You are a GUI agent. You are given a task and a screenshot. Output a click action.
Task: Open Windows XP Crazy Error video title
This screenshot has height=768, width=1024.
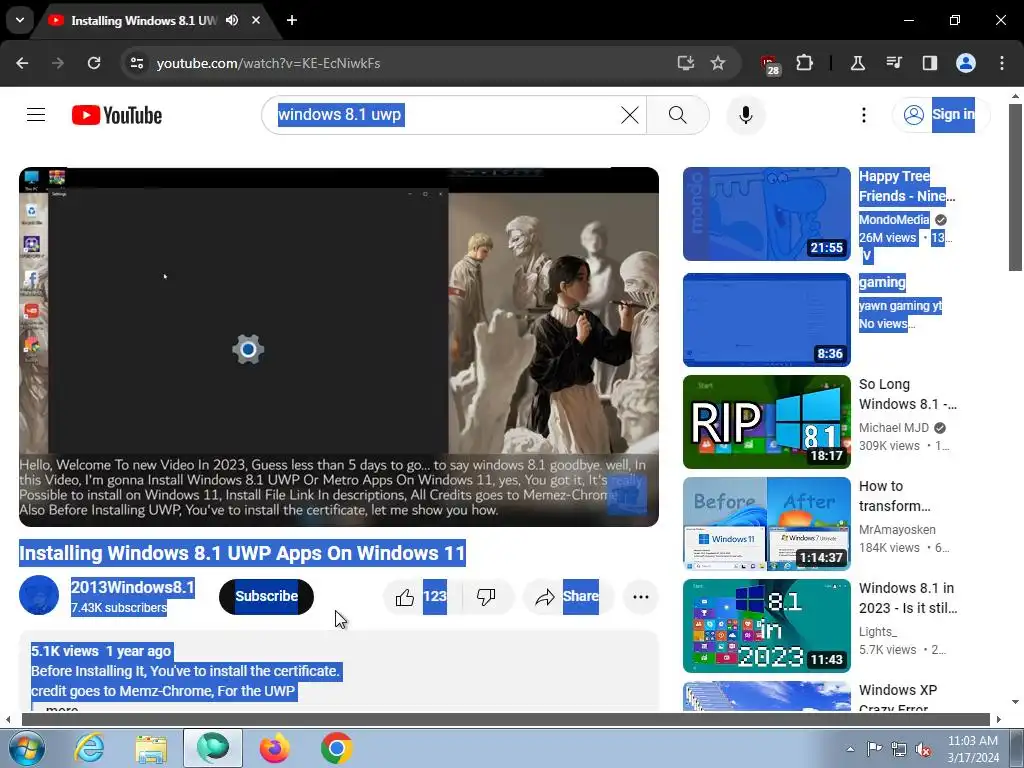[898, 698]
